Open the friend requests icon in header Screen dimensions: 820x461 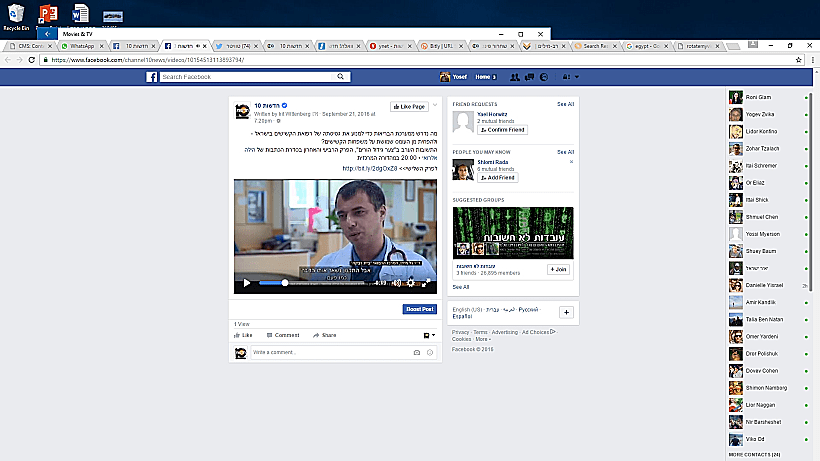click(x=513, y=77)
